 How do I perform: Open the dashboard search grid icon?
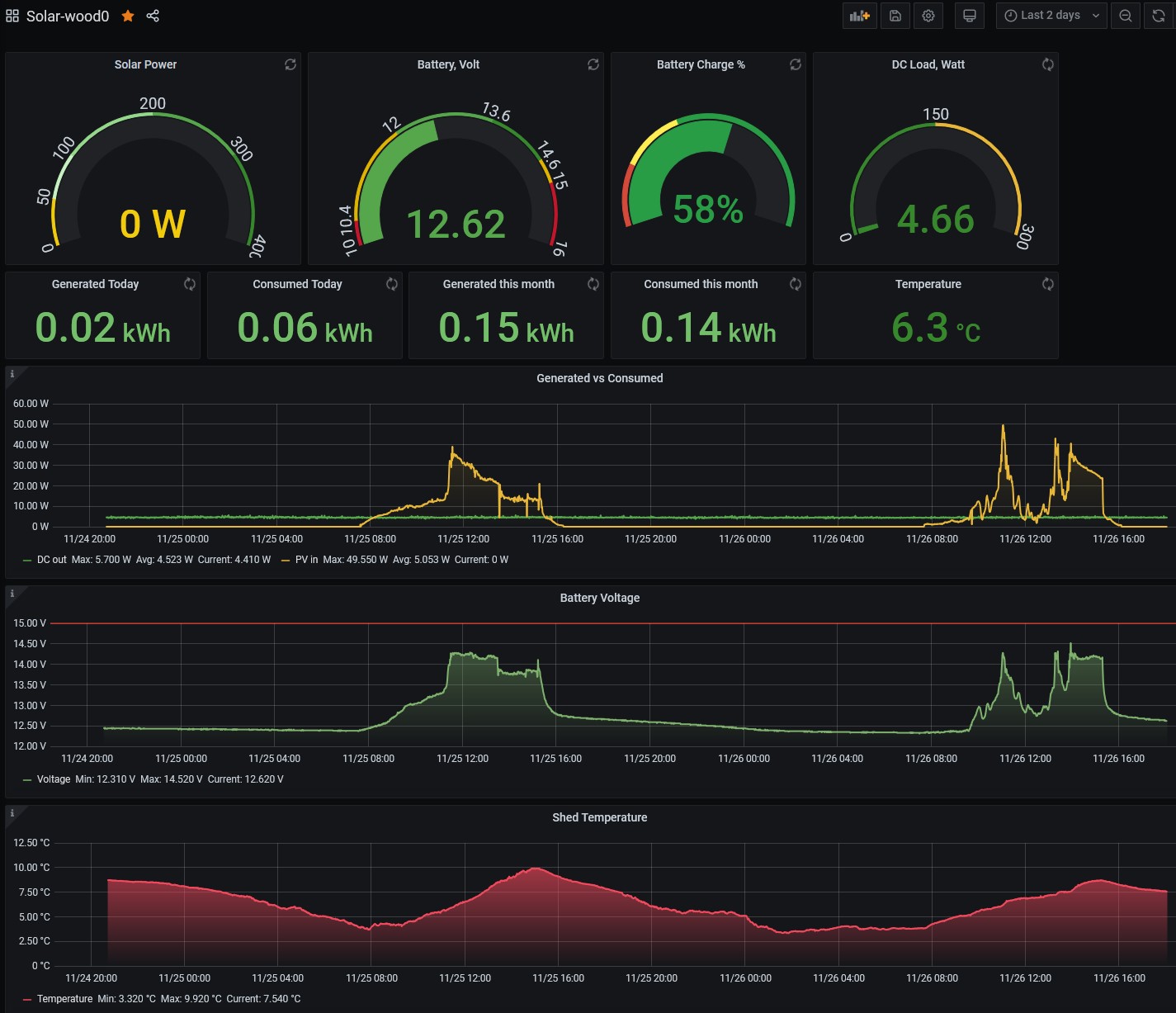(x=12, y=16)
